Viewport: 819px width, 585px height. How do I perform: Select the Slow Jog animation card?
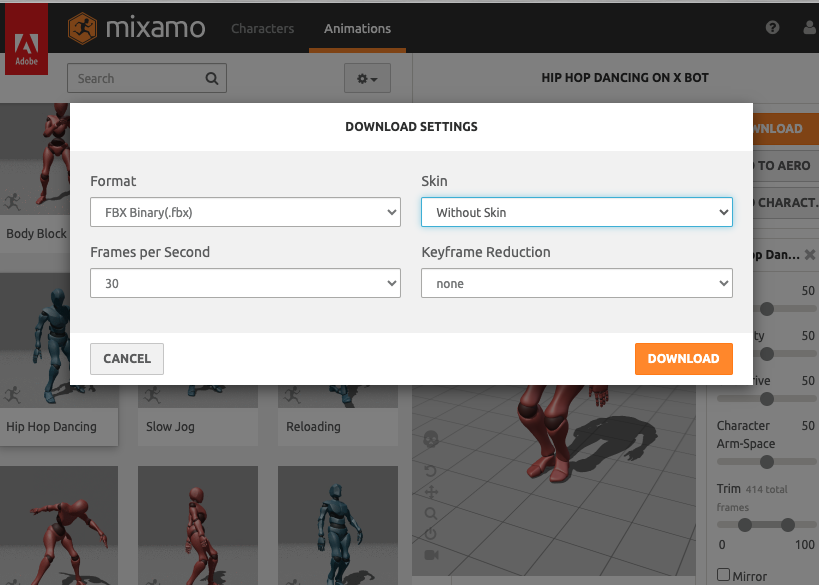198,415
